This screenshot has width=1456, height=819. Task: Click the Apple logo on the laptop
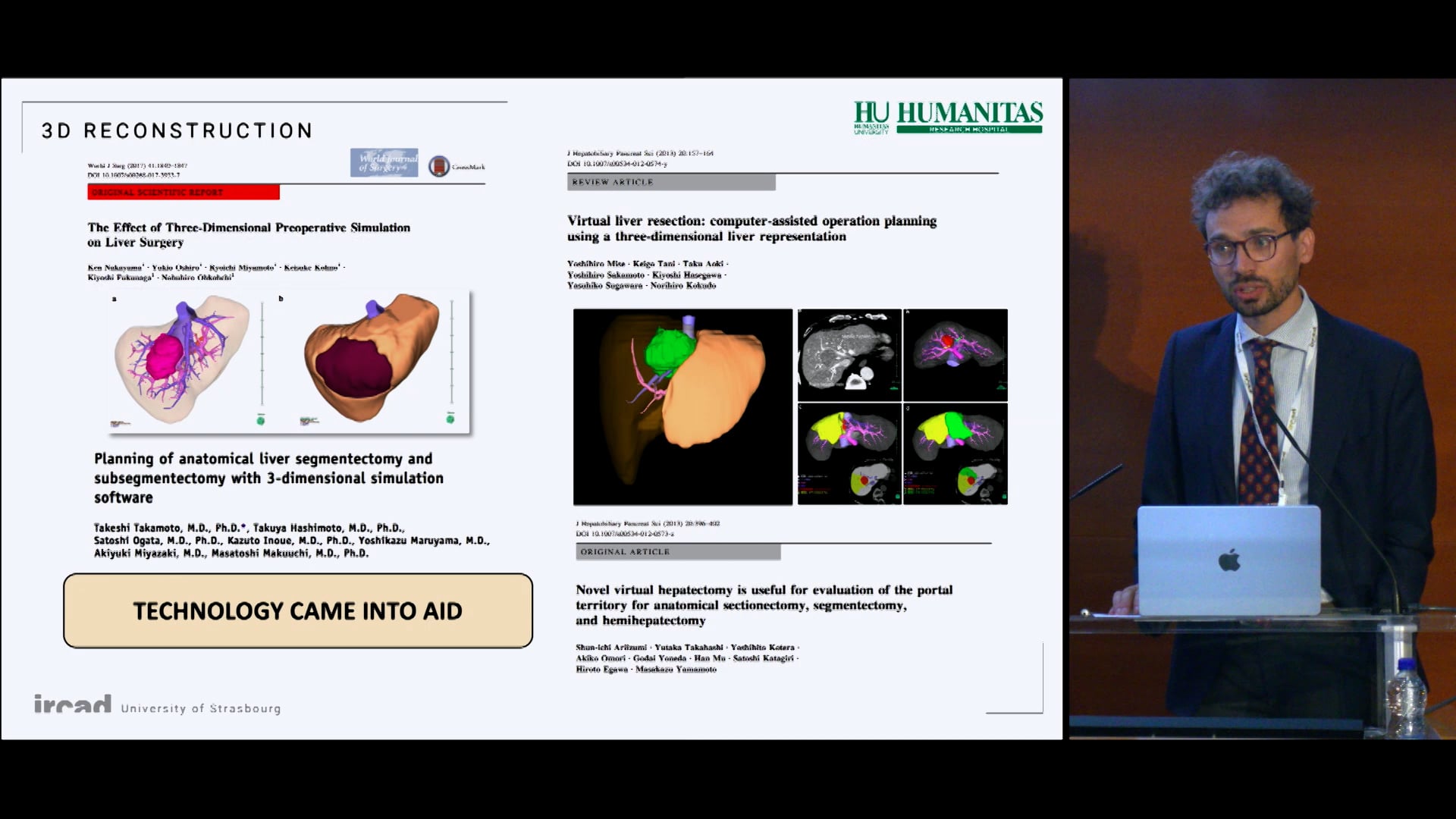coord(1229,561)
